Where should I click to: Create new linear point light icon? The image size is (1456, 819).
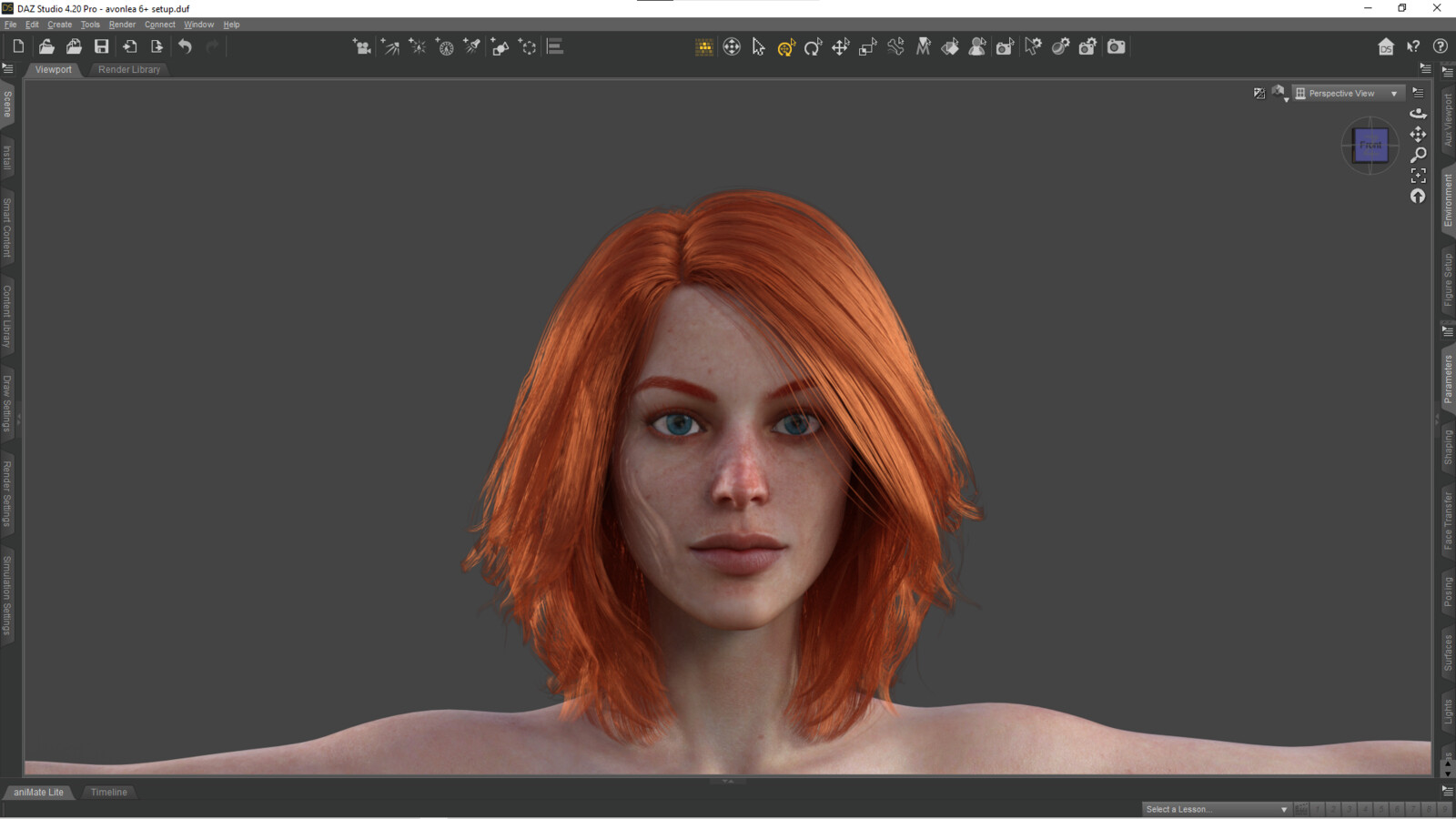point(445,46)
